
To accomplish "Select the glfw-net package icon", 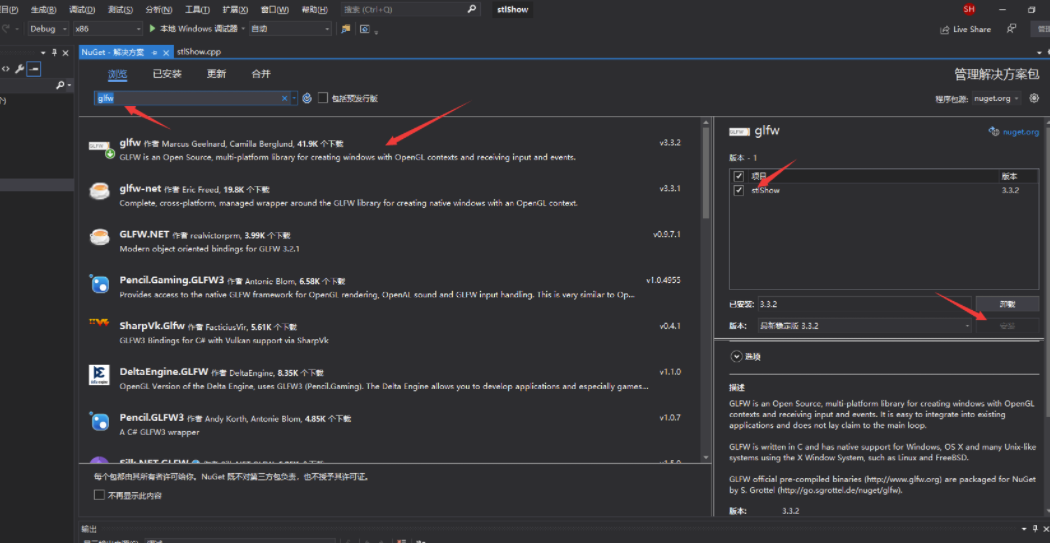I will [x=99, y=191].
